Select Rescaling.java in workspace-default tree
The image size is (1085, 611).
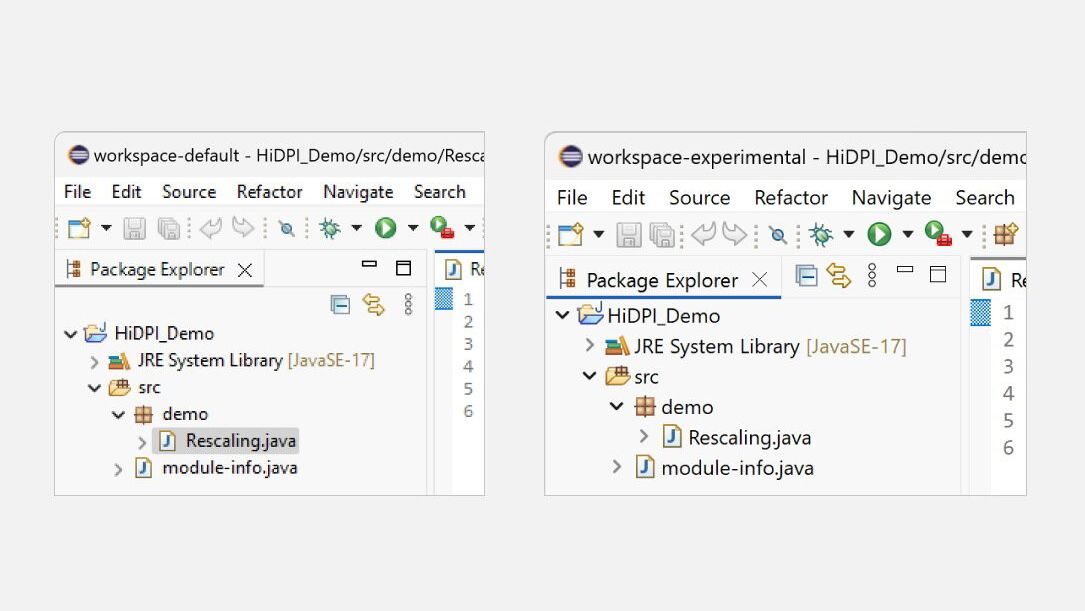[228, 441]
